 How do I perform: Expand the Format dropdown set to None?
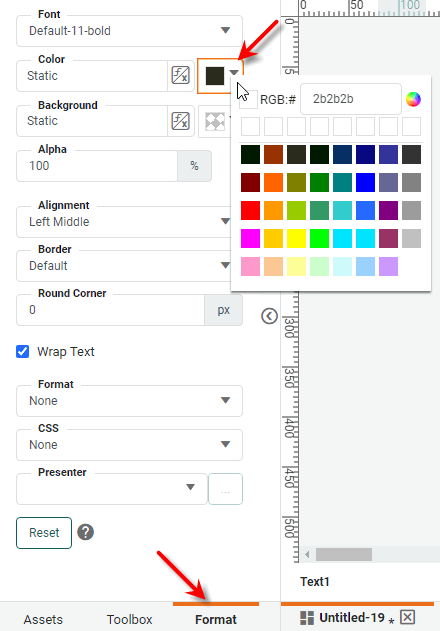129,401
